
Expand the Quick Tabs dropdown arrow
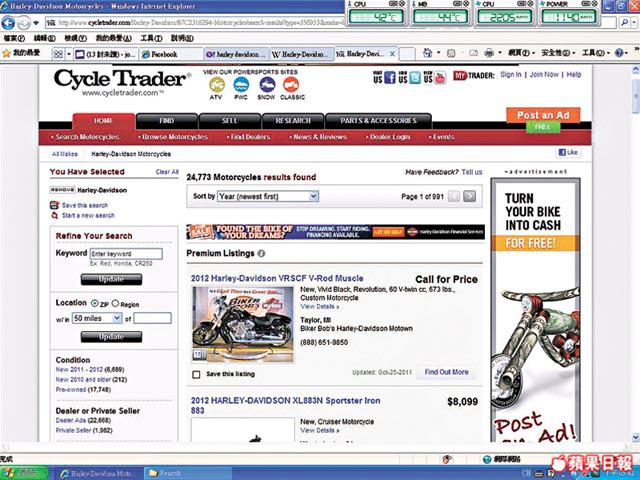click(69, 54)
